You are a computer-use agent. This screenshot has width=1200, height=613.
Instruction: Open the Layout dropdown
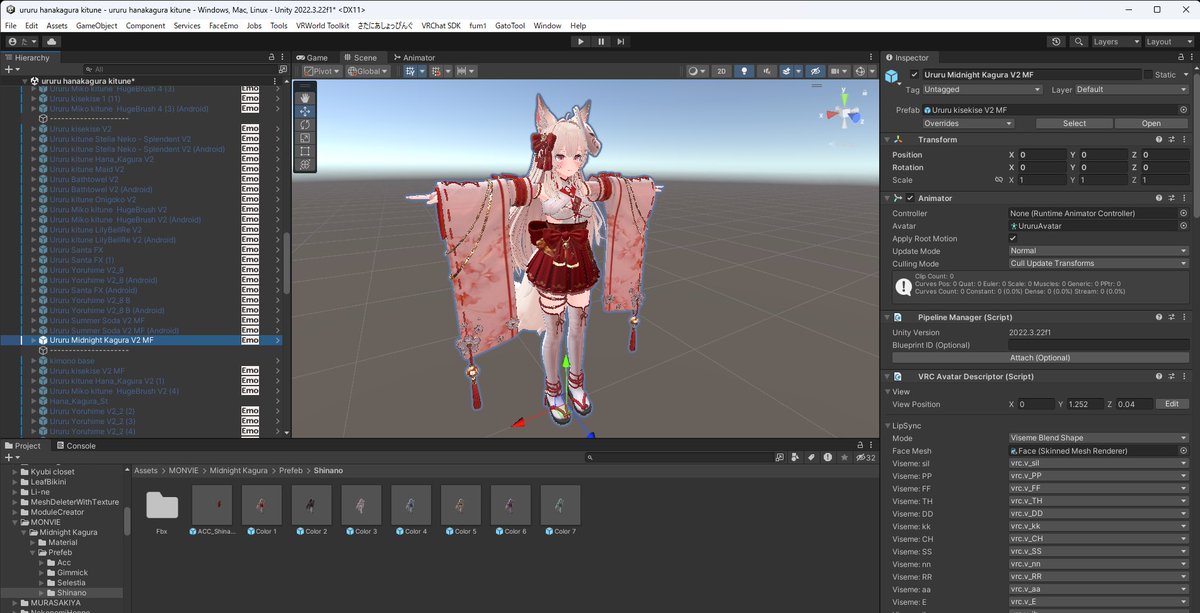pos(1169,42)
